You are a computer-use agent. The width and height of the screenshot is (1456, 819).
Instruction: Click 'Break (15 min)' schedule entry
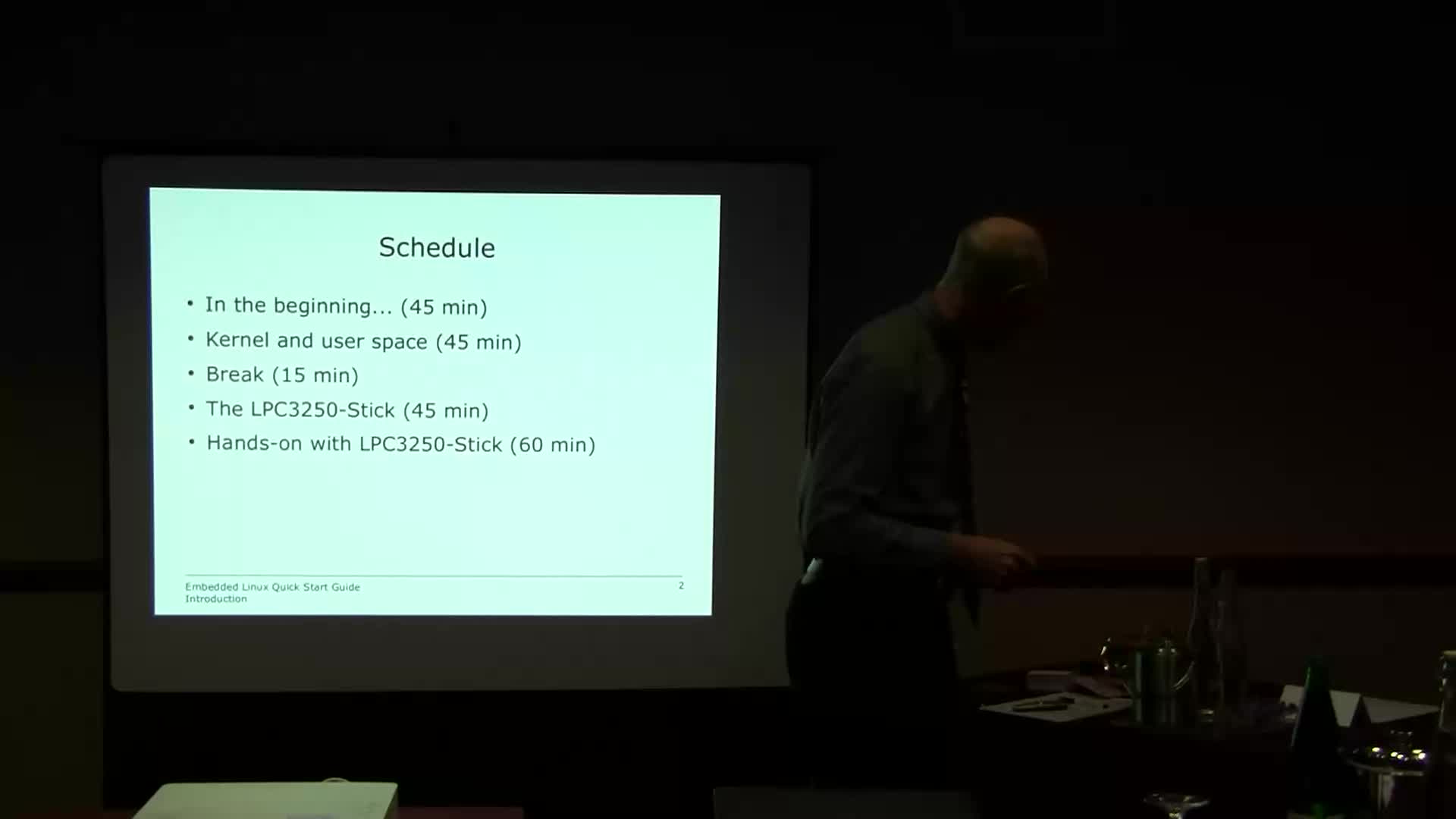pyautogui.click(x=281, y=375)
